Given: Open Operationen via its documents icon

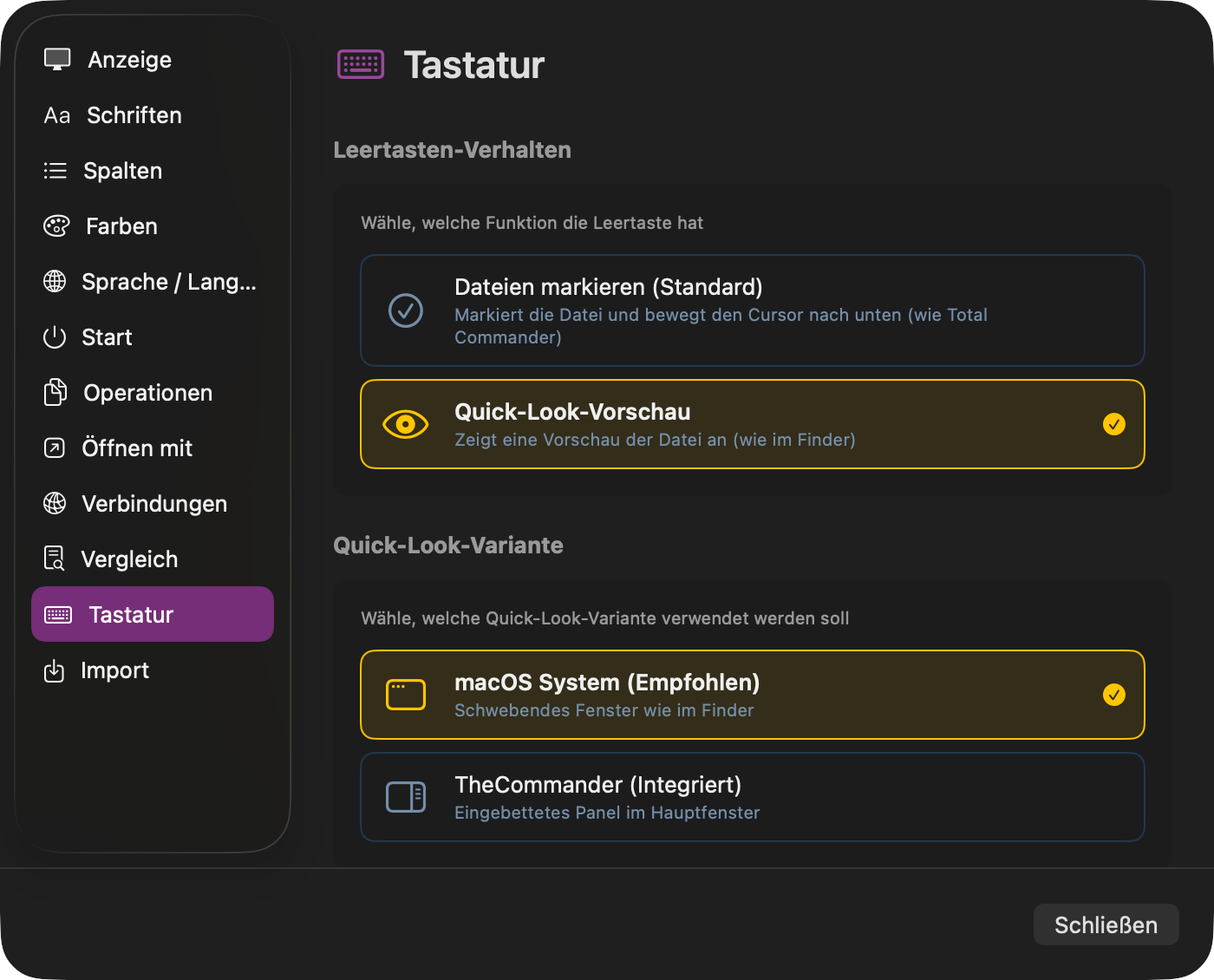Looking at the screenshot, I should pos(55,392).
